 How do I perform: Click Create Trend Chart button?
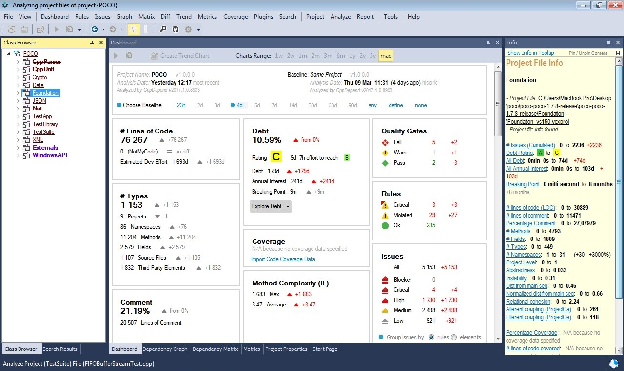click(180, 56)
